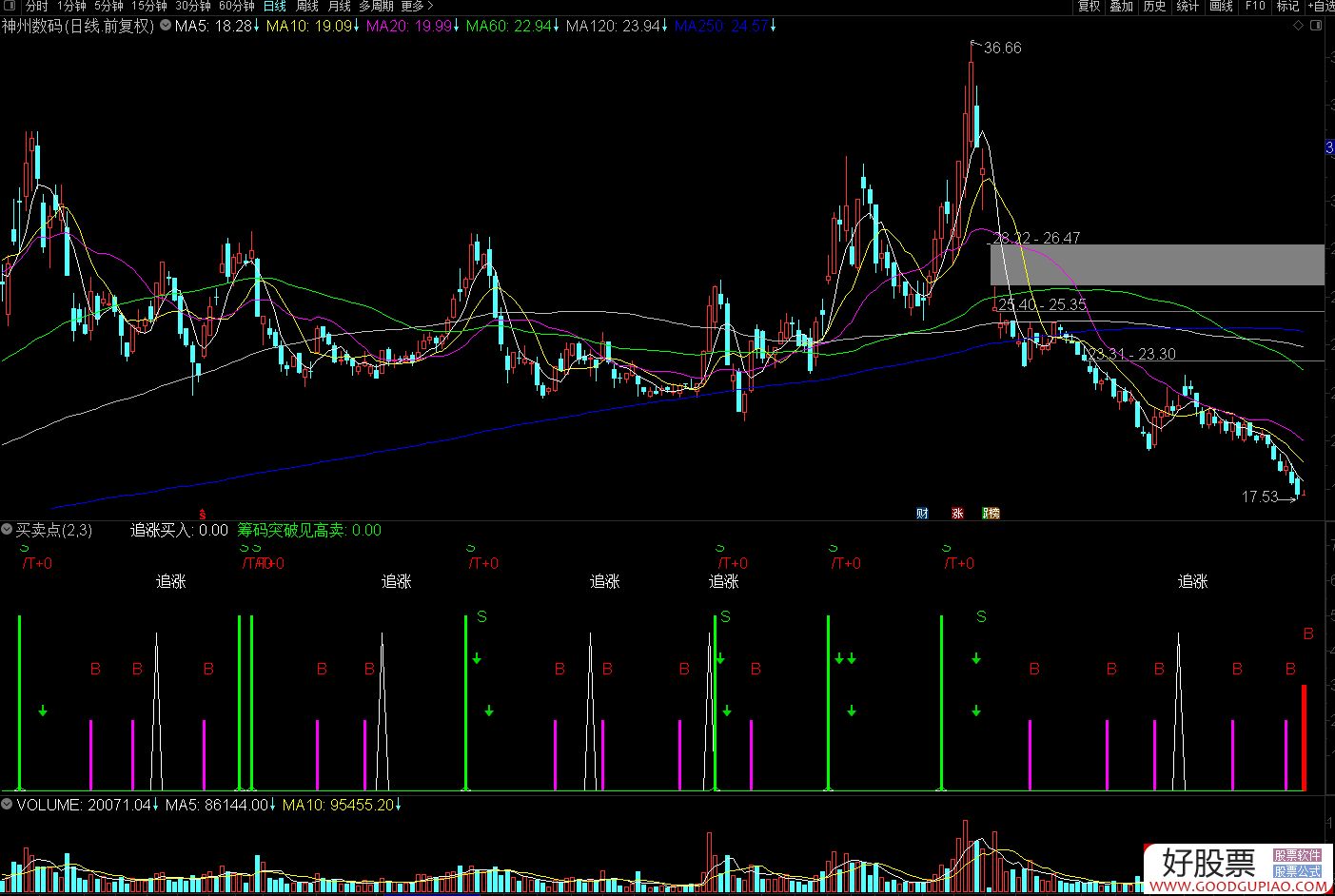Click the rightmost 追涨 label in indicator
The image size is (1335, 896).
click(x=1192, y=581)
